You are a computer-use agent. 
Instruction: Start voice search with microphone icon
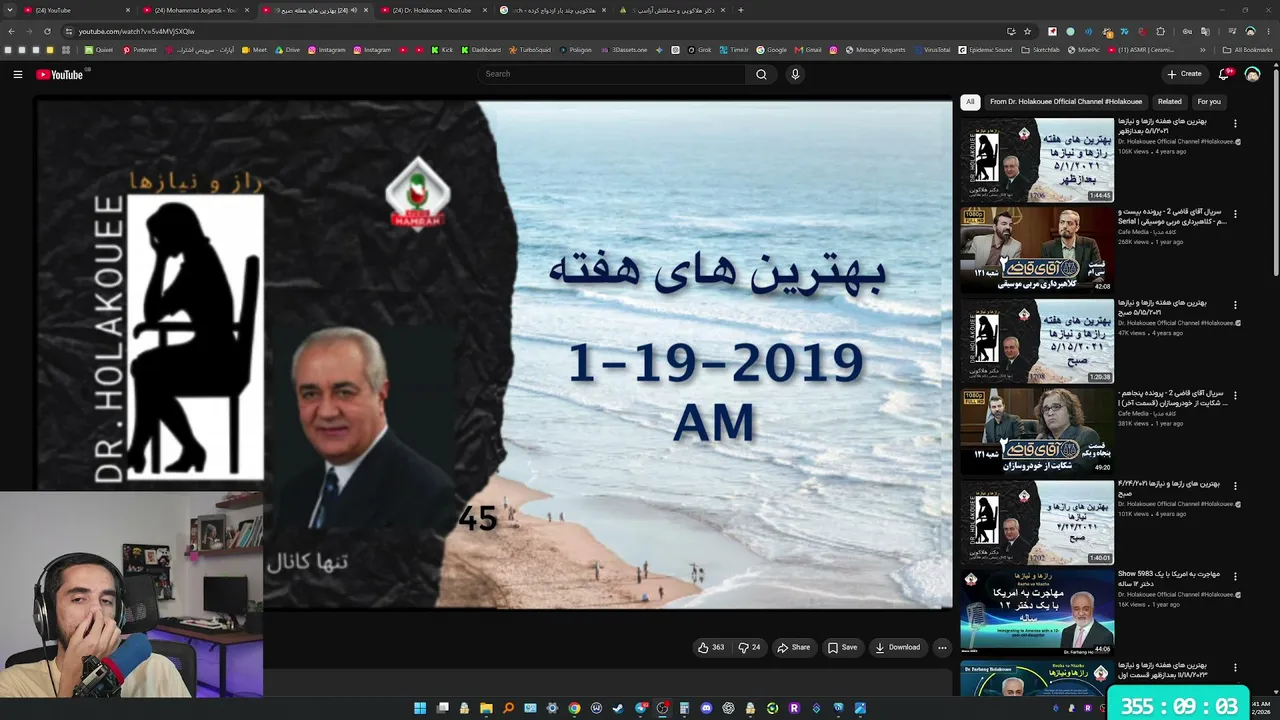pos(795,74)
